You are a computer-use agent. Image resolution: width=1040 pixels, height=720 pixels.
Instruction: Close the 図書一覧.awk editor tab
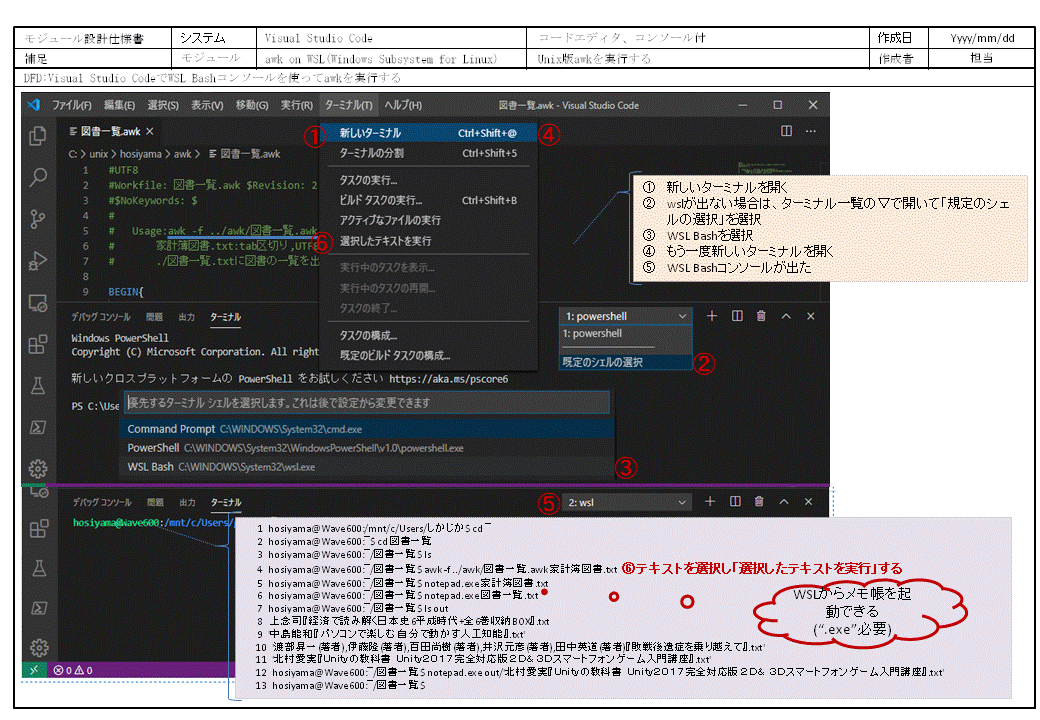[150, 131]
